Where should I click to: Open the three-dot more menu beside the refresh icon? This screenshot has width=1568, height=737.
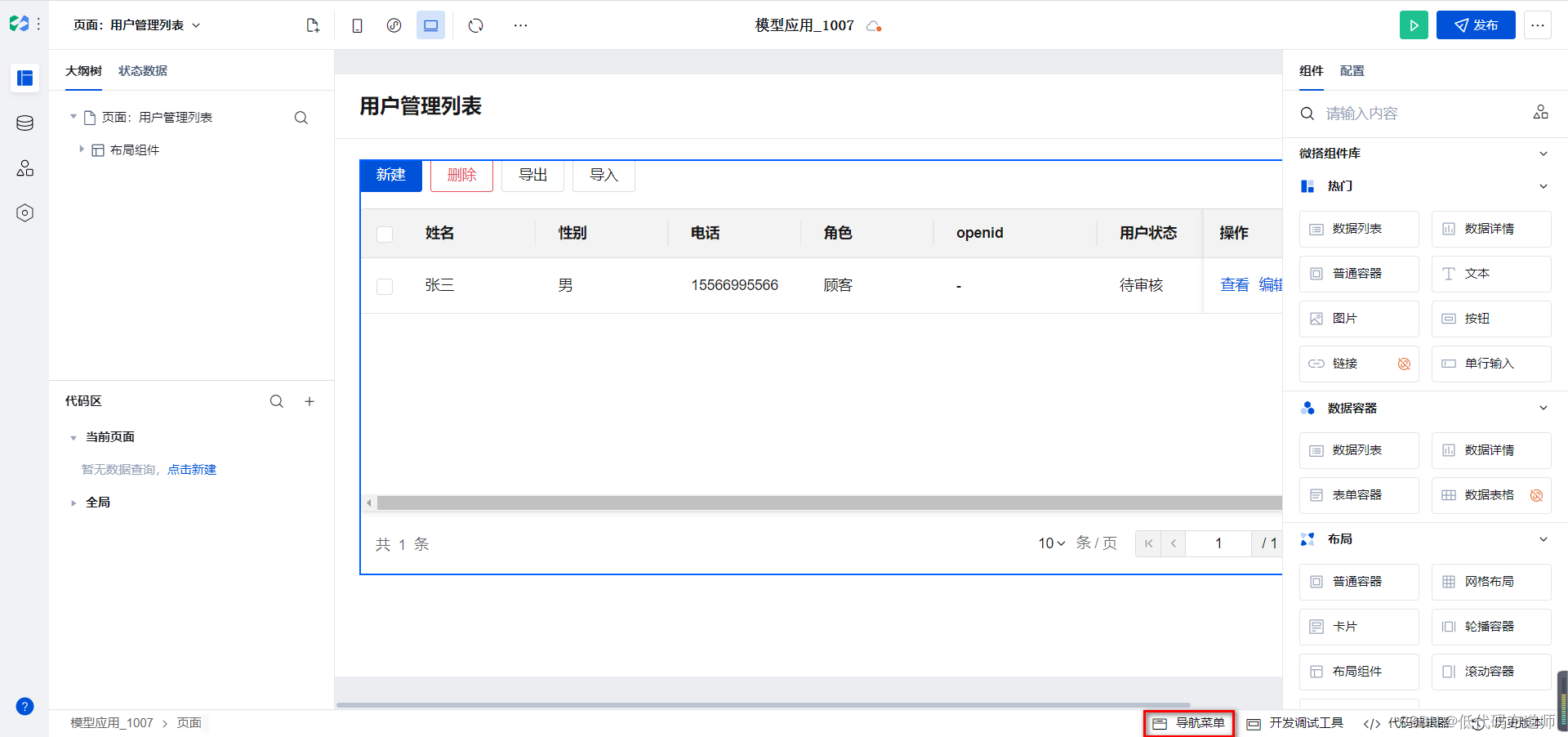520,25
